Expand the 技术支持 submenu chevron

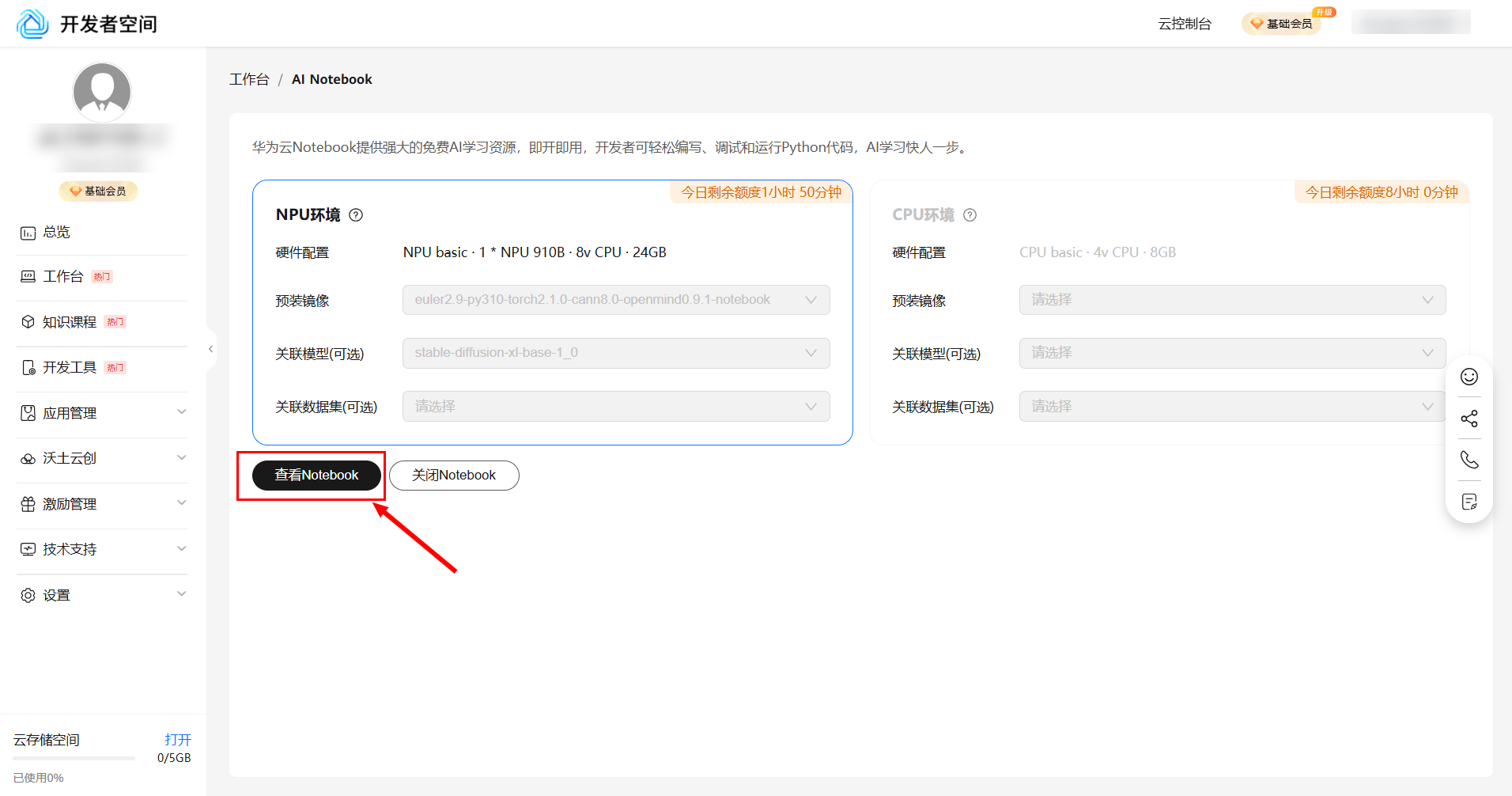tap(182, 548)
